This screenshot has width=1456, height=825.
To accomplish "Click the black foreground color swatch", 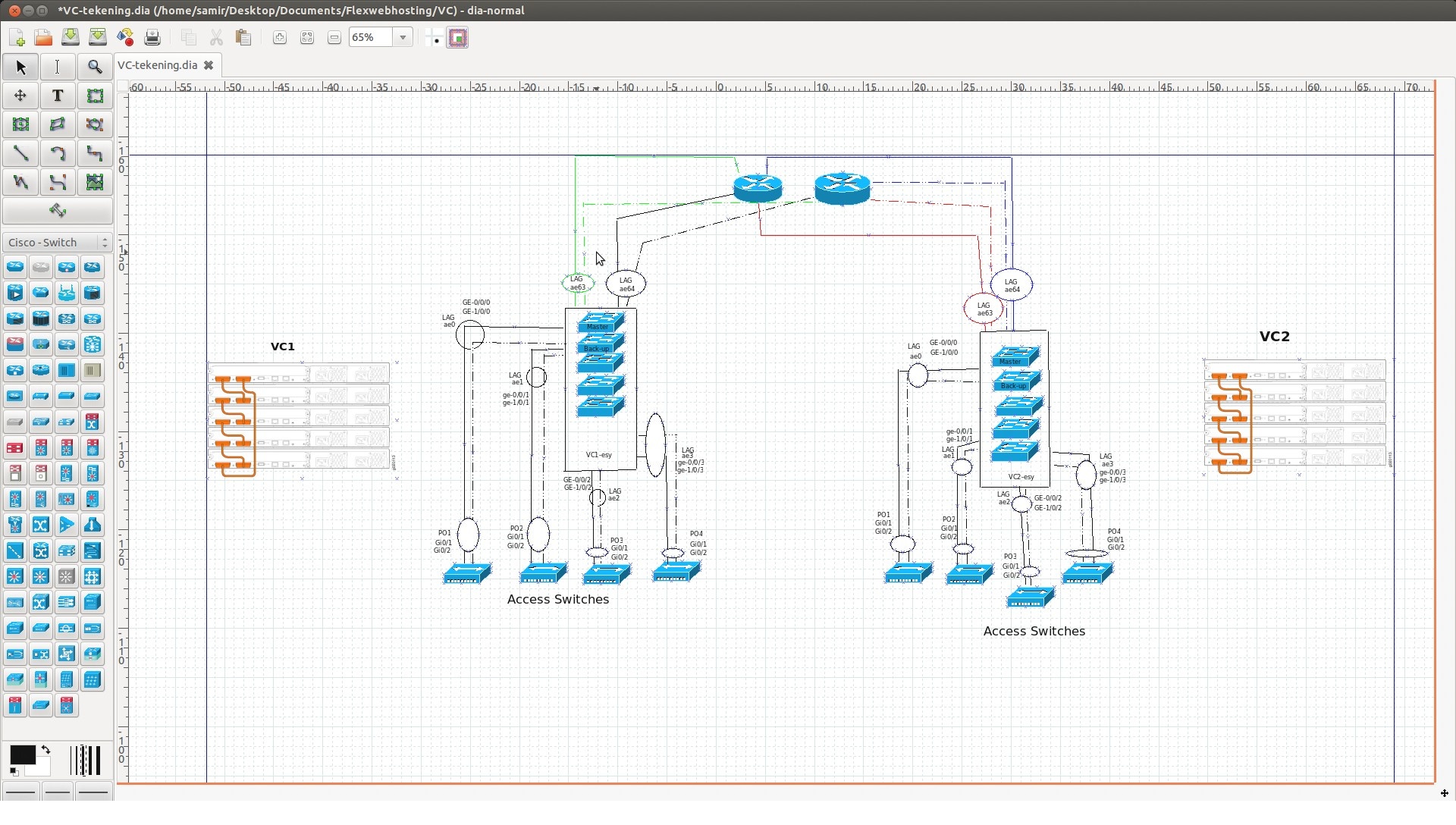I will (21, 754).
